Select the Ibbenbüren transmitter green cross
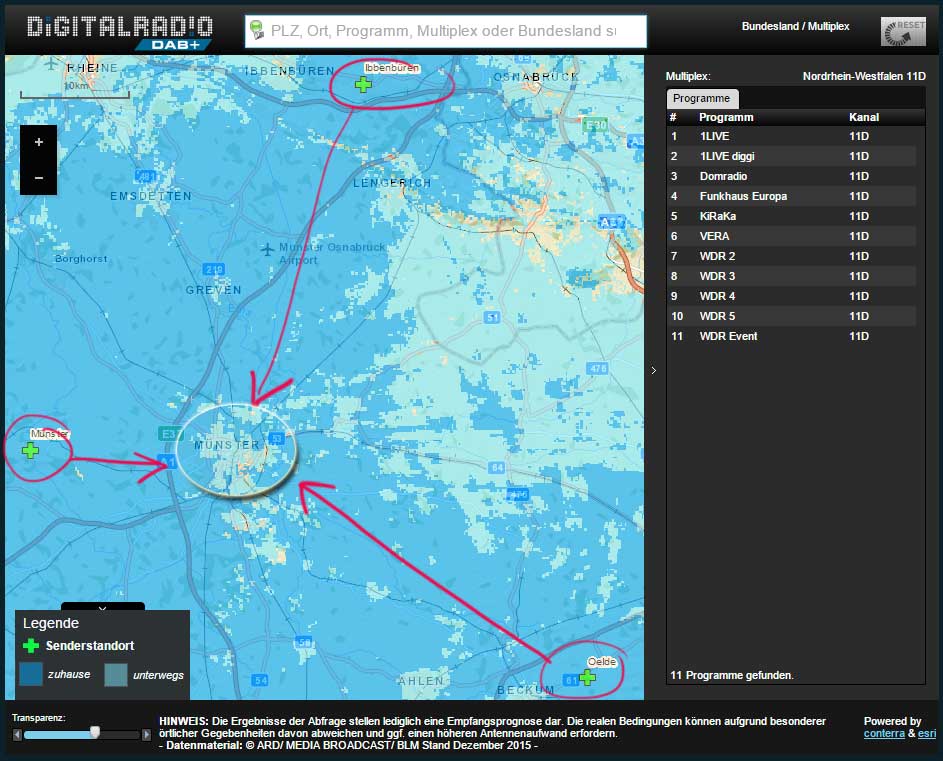Image resolution: width=943 pixels, height=761 pixels. click(x=363, y=85)
